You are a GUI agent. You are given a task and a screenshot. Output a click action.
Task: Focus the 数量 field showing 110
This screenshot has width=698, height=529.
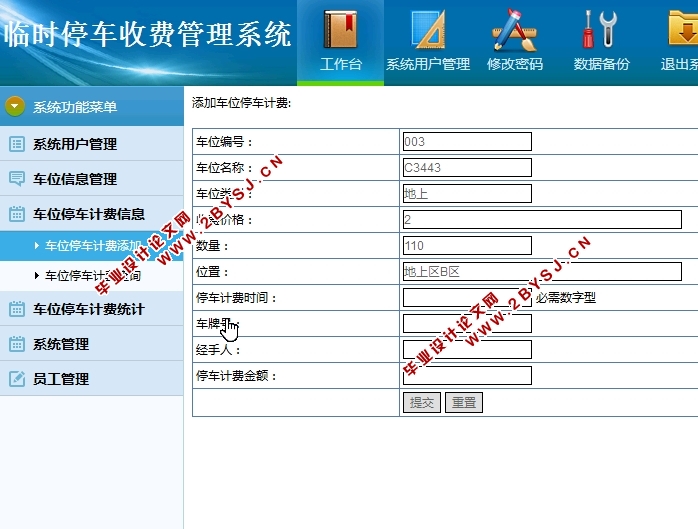467,245
